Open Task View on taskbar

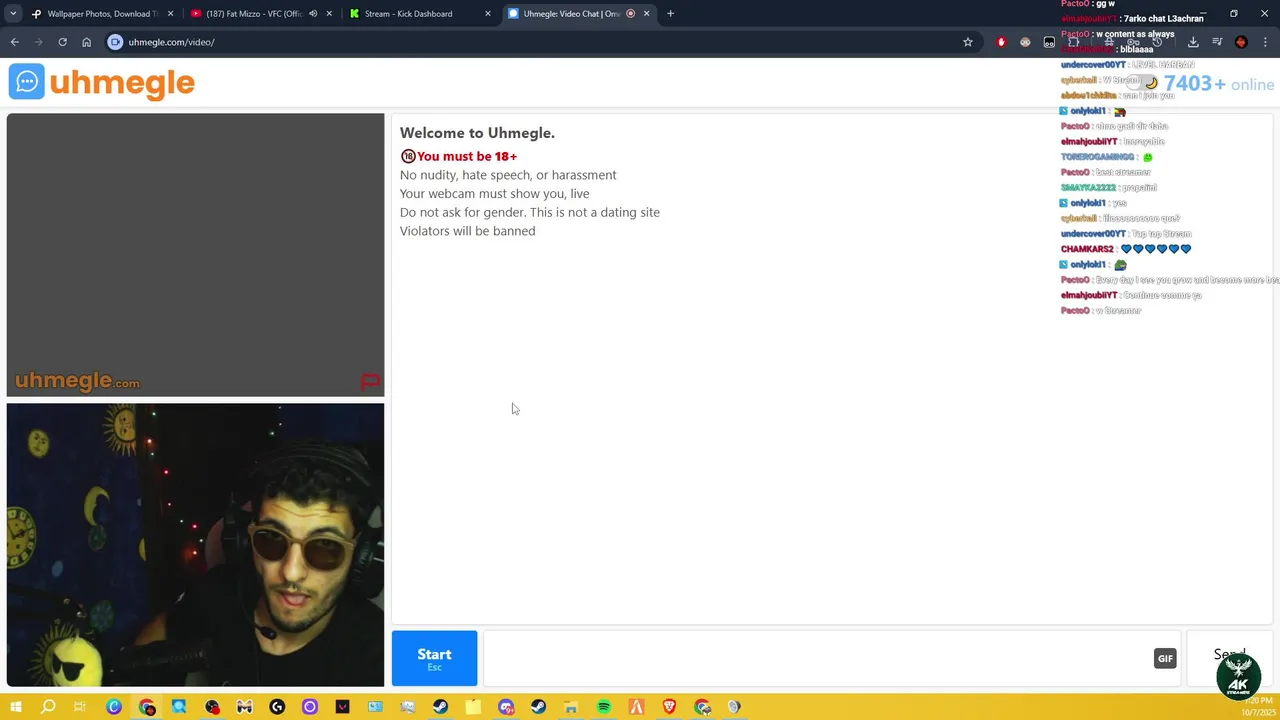(x=80, y=707)
